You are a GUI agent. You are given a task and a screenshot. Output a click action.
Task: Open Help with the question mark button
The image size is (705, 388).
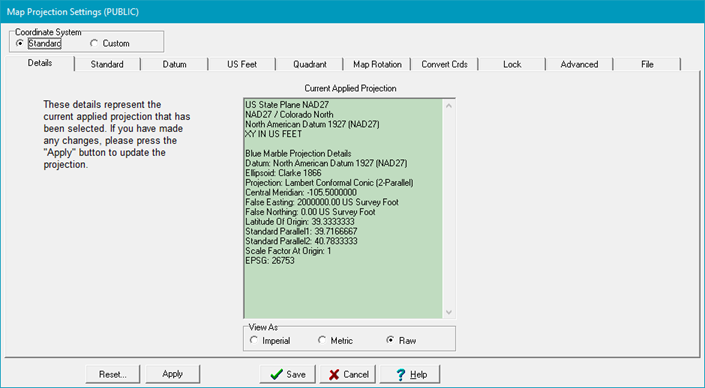(x=410, y=374)
